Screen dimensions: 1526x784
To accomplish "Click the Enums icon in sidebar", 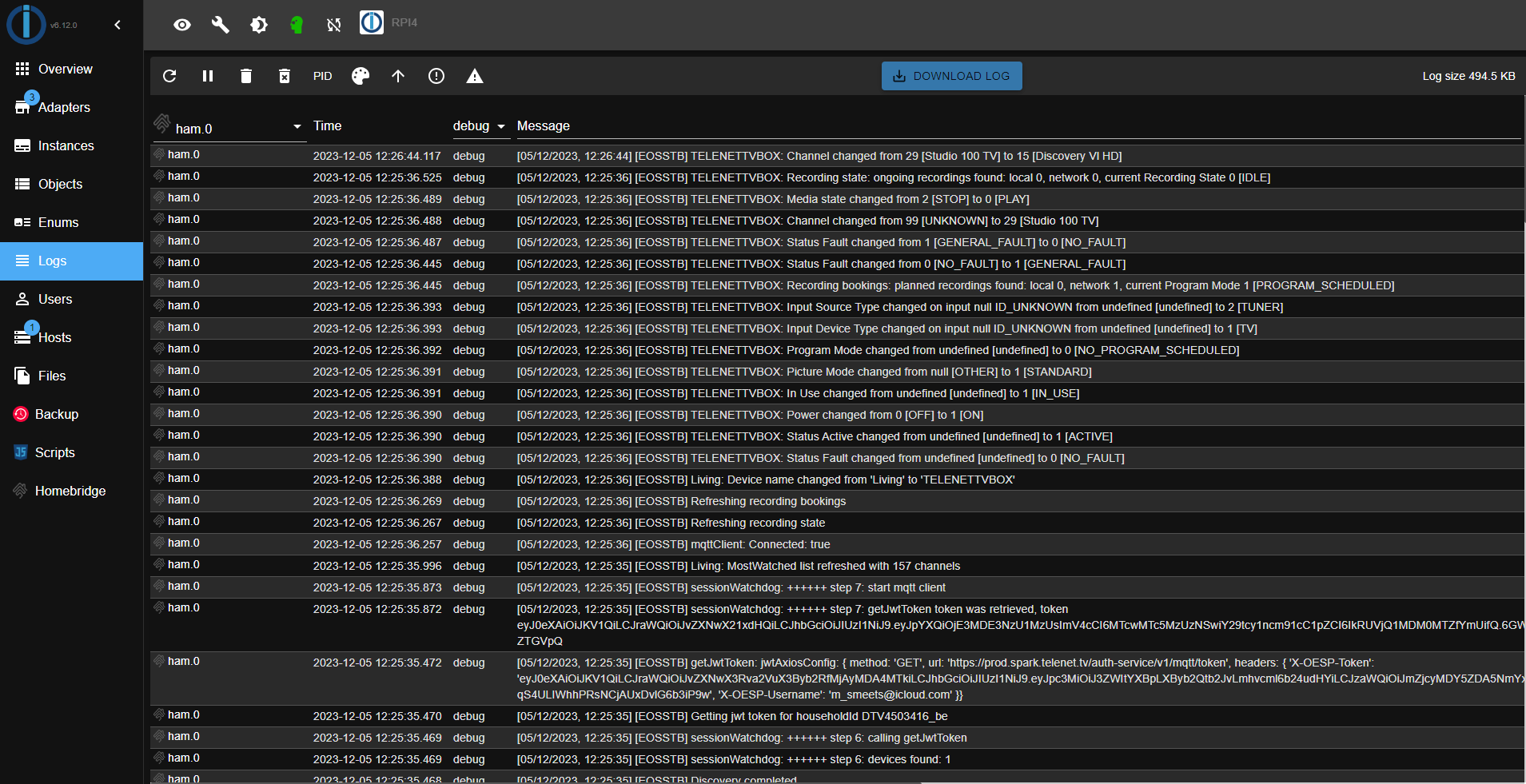I will coord(22,222).
